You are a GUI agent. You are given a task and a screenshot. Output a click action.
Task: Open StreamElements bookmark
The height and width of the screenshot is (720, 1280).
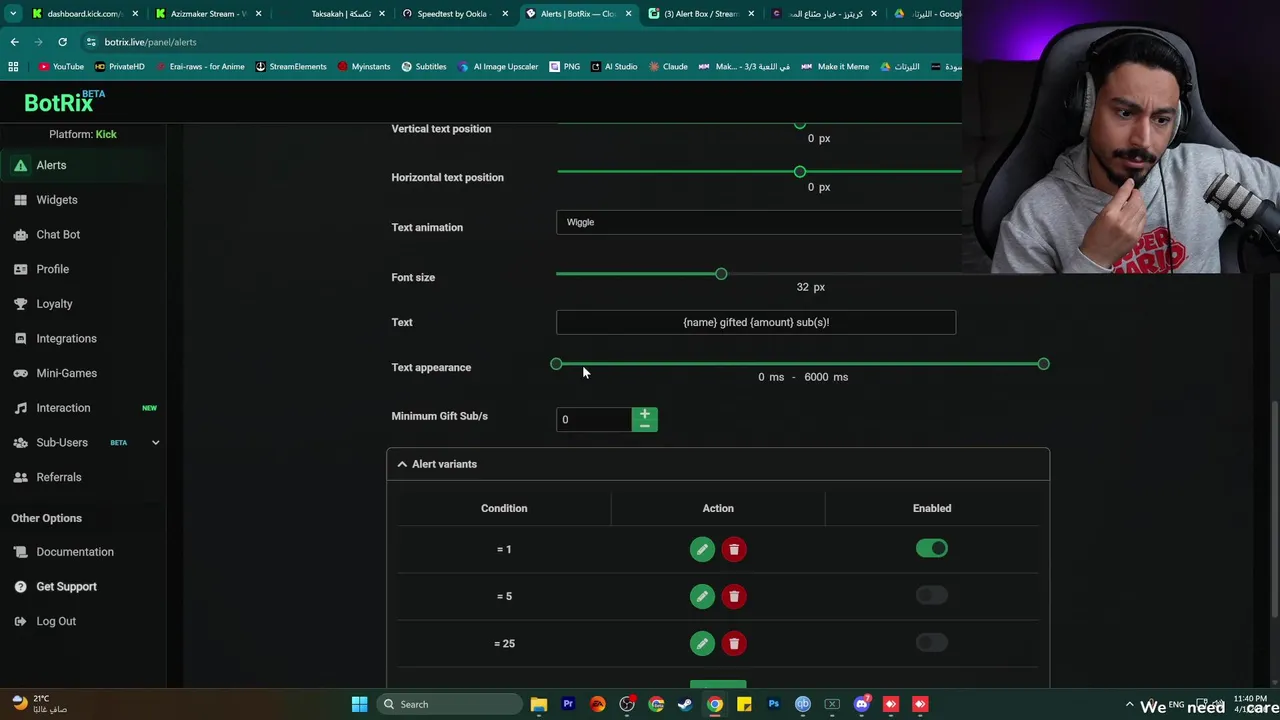[x=291, y=67]
